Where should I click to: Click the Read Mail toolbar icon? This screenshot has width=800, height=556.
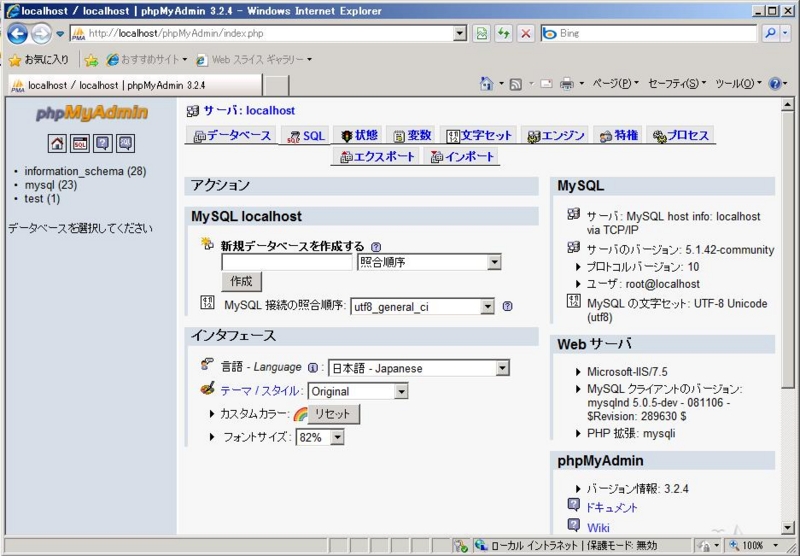(546, 84)
